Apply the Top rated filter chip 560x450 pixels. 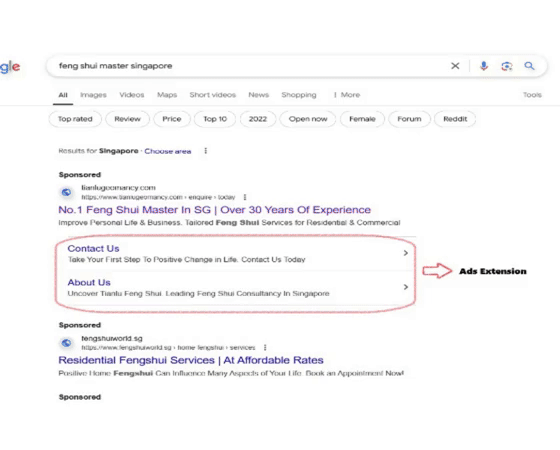coord(75,119)
